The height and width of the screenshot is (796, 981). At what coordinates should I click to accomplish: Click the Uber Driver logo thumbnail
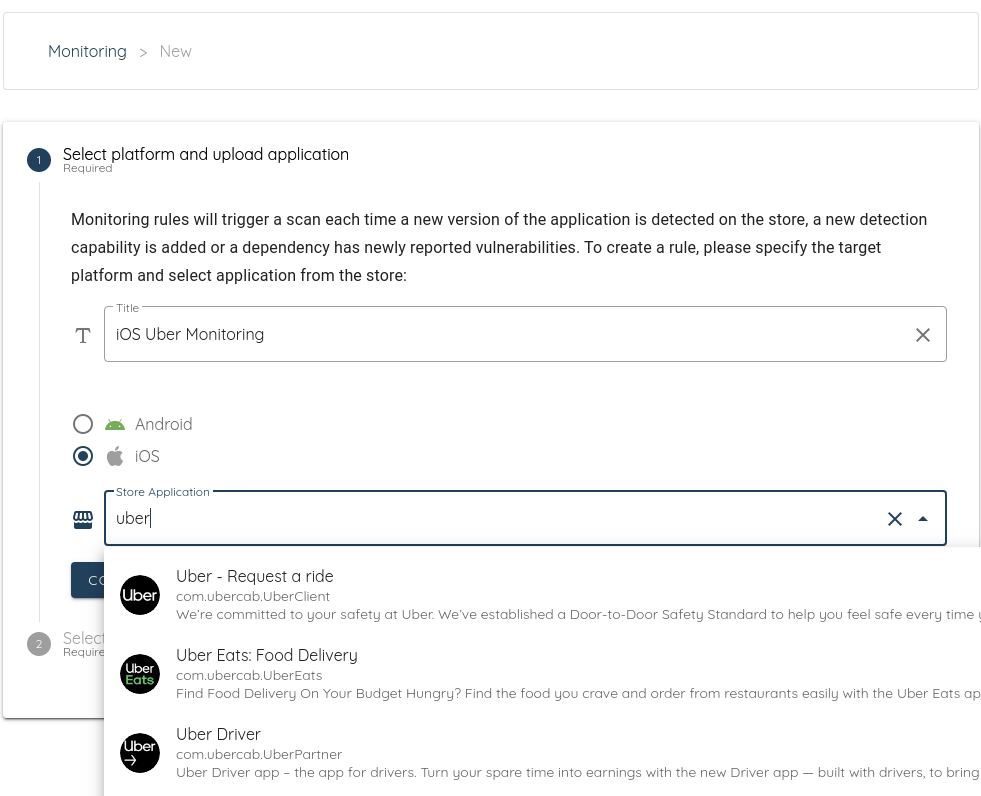click(x=140, y=752)
